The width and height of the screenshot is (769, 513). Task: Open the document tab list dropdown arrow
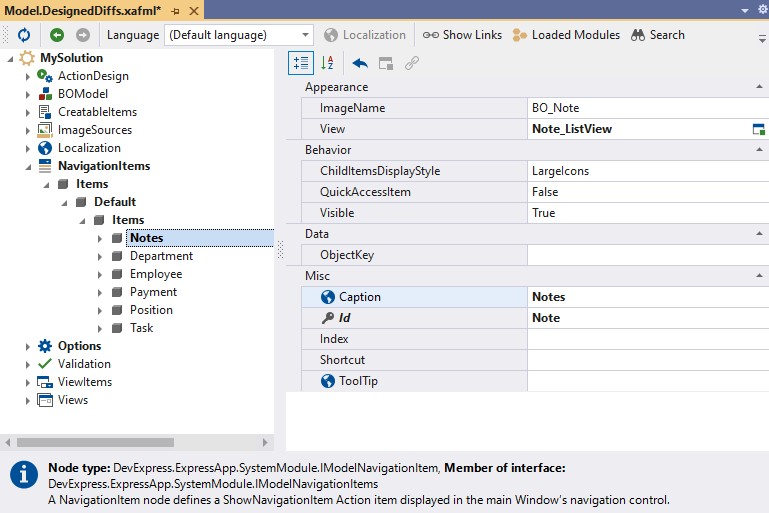tap(745, 10)
